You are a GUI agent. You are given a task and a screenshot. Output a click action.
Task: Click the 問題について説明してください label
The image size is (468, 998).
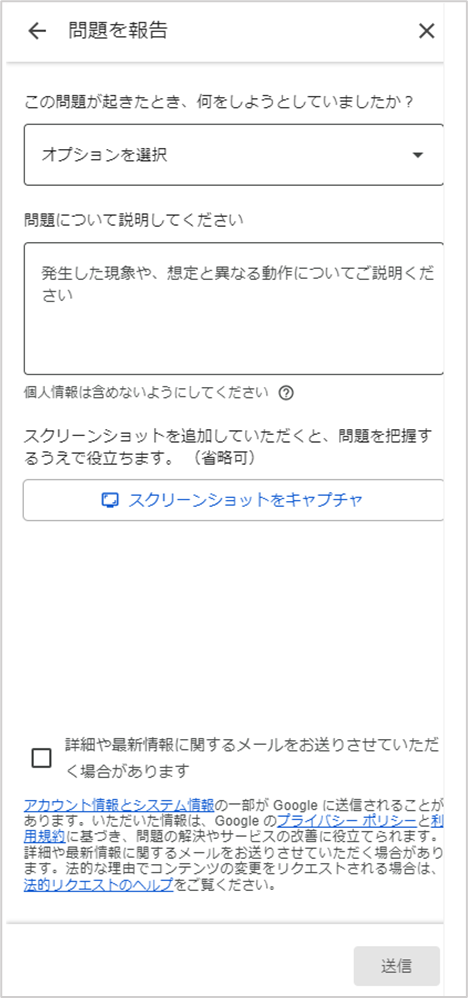134,221
